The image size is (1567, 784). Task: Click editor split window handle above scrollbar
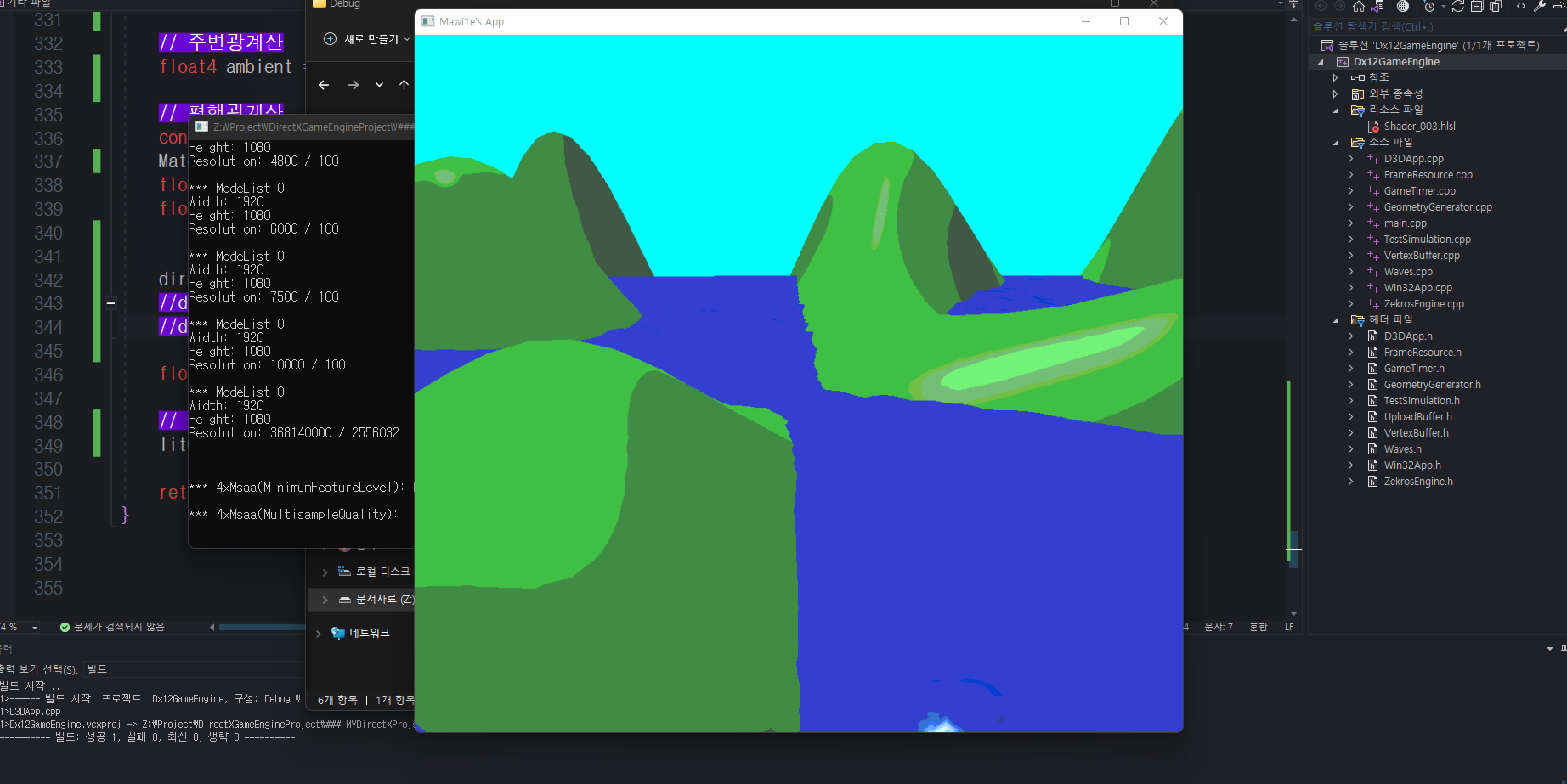pyautogui.click(x=1293, y=4)
